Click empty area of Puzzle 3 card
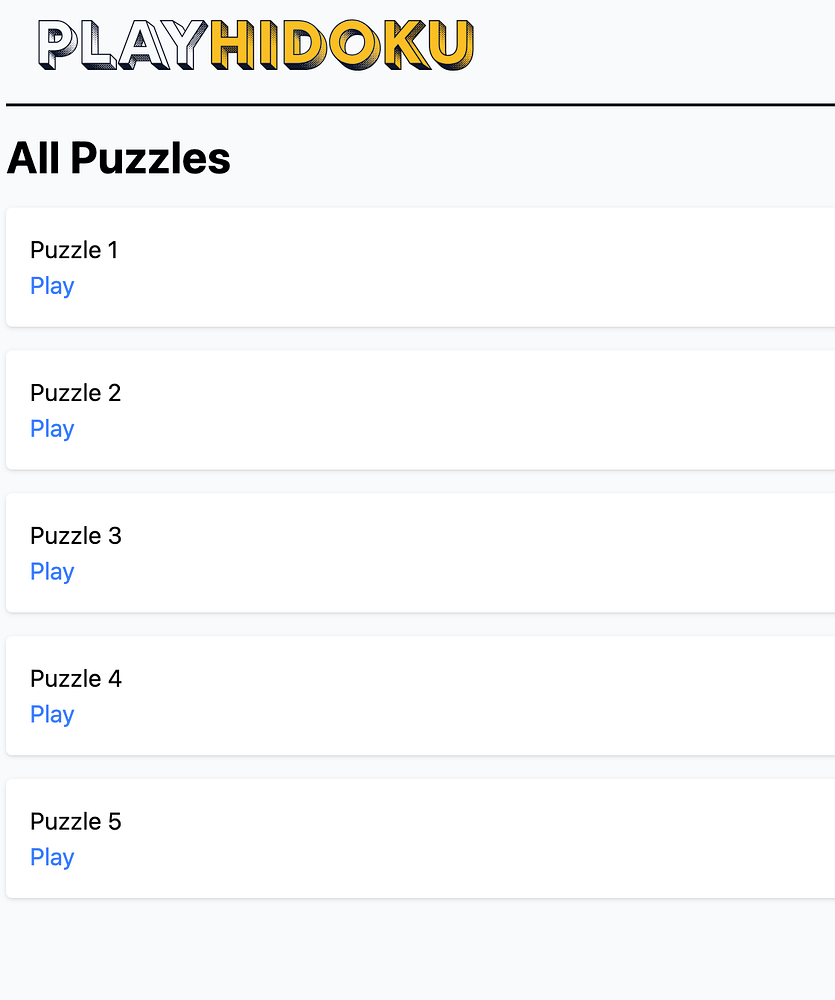Viewport: 835px width, 1000px height. click(x=500, y=553)
